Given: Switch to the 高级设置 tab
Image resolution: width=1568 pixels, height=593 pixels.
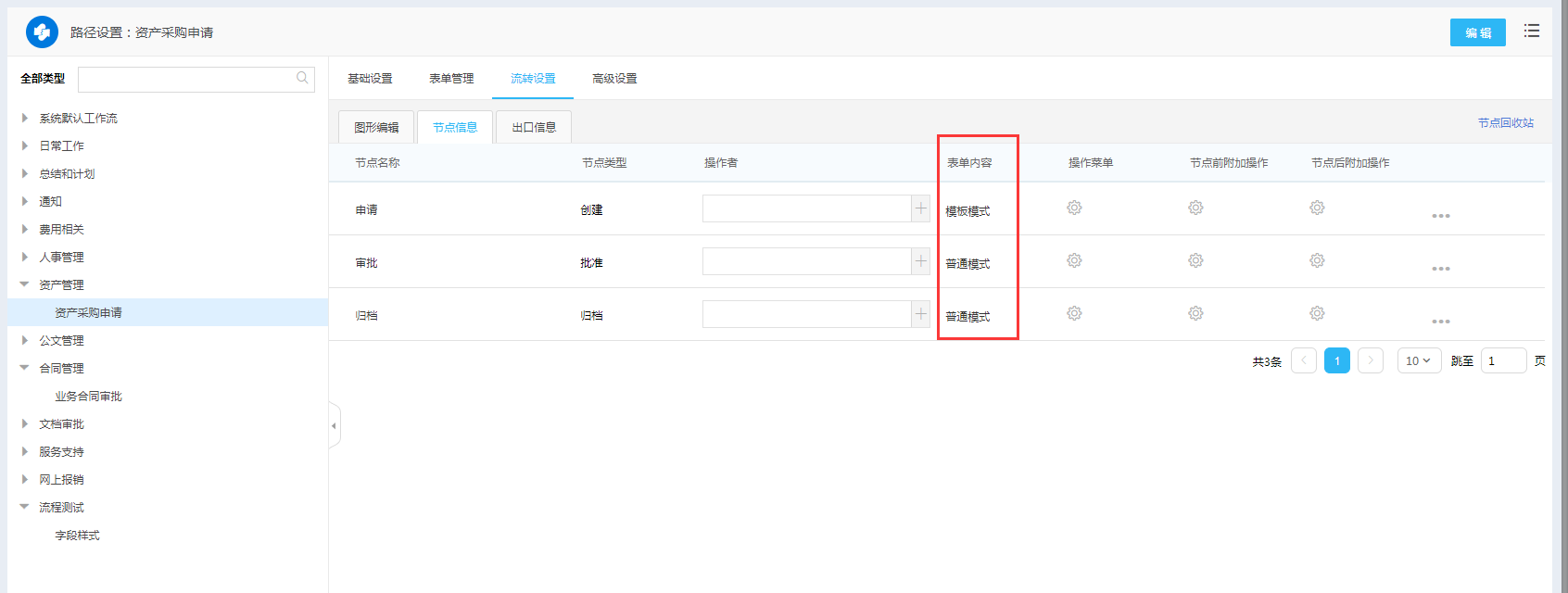Looking at the screenshot, I should coord(614,79).
